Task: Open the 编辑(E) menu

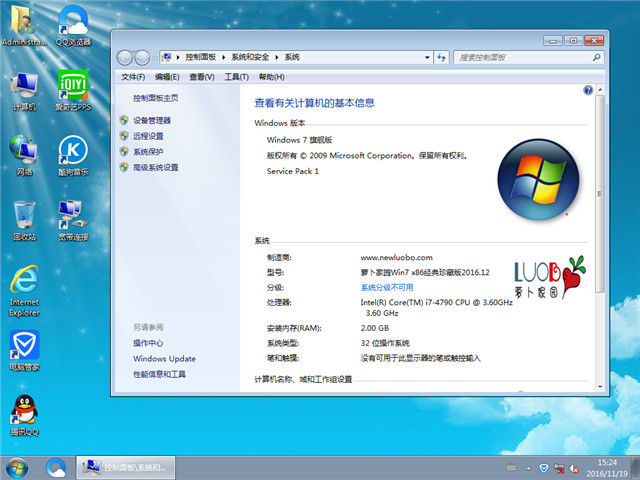Action: 167,77
